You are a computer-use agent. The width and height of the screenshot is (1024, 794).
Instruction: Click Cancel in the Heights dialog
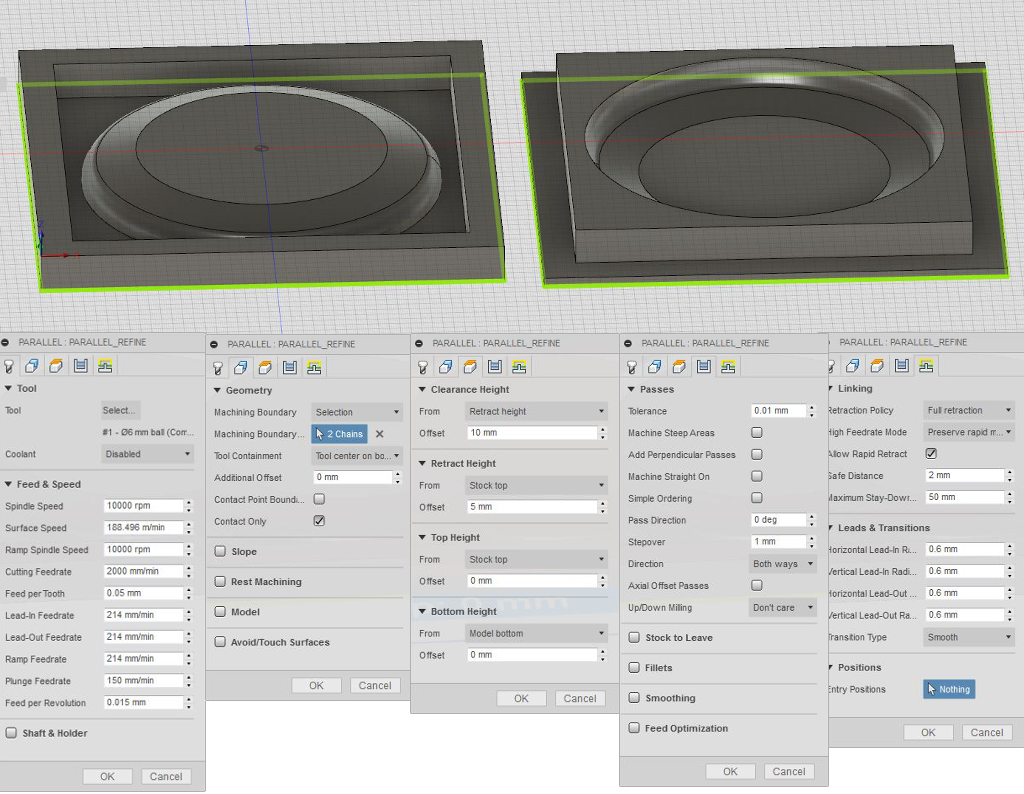pyautogui.click(x=580, y=699)
